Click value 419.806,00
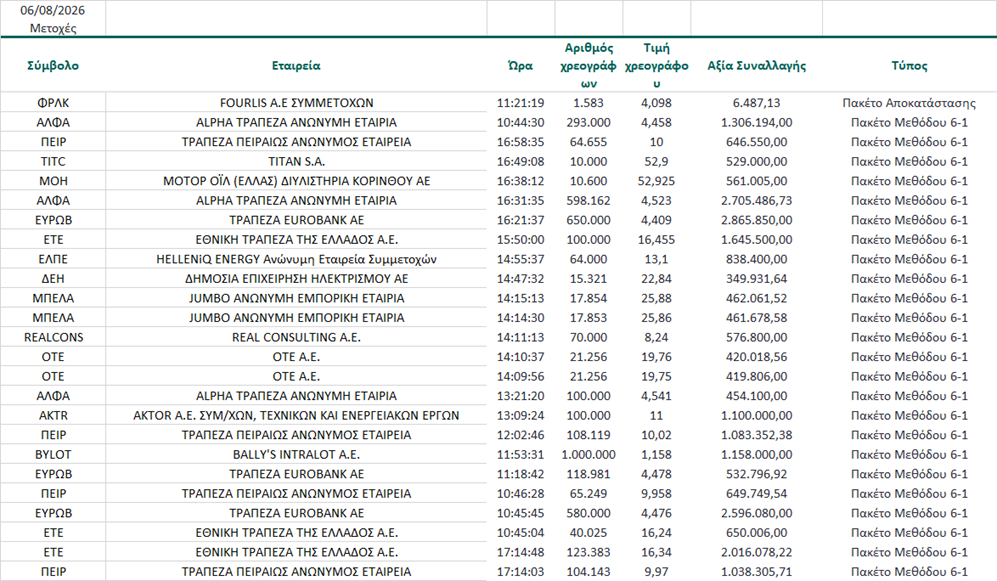 757,376
